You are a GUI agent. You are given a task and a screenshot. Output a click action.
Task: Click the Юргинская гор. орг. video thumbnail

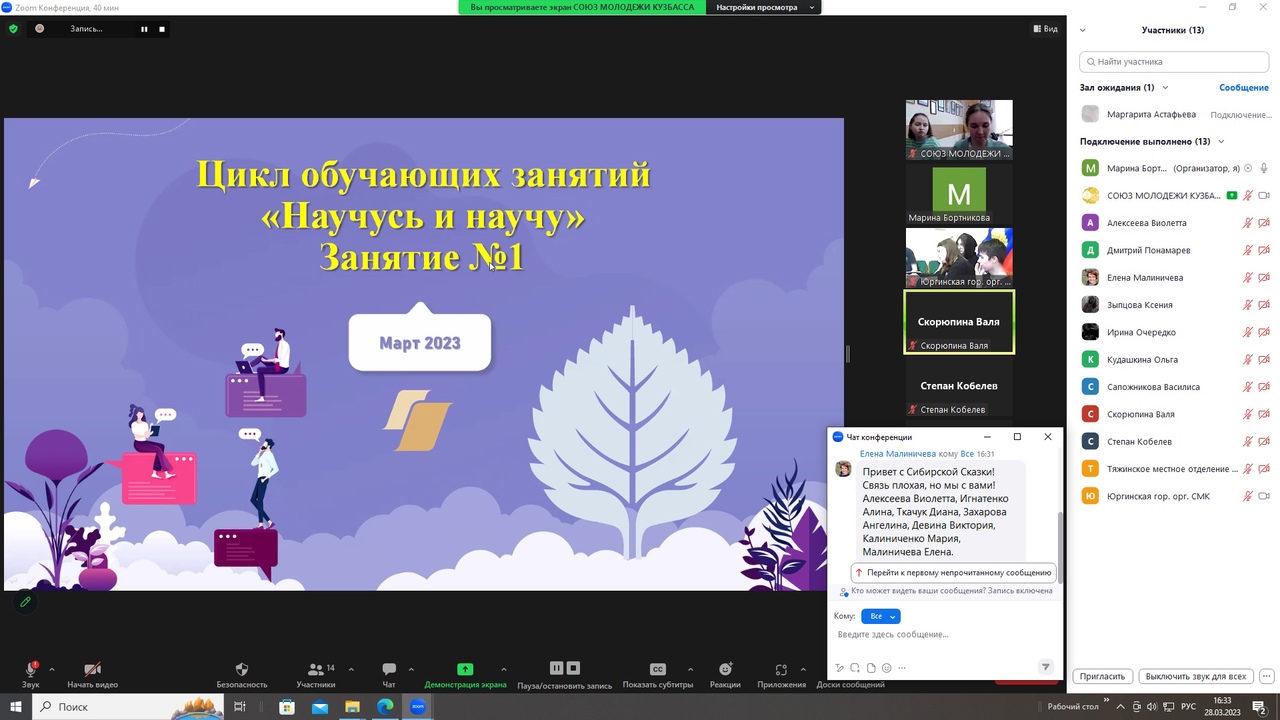click(x=959, y=258)
